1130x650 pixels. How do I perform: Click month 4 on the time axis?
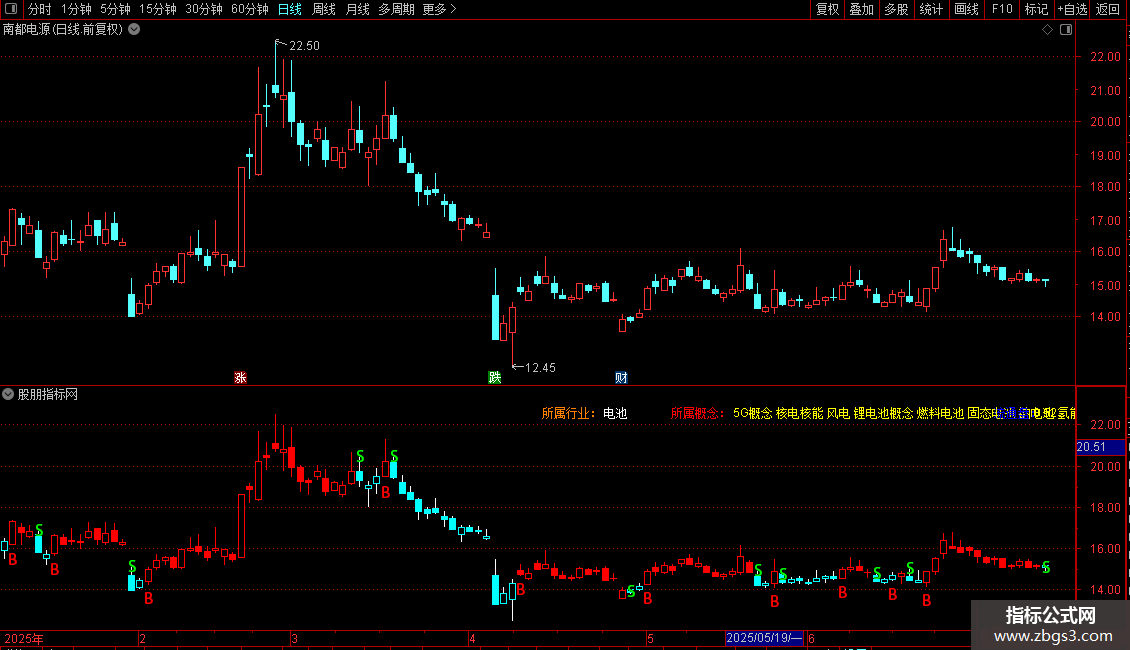[472, 638]
